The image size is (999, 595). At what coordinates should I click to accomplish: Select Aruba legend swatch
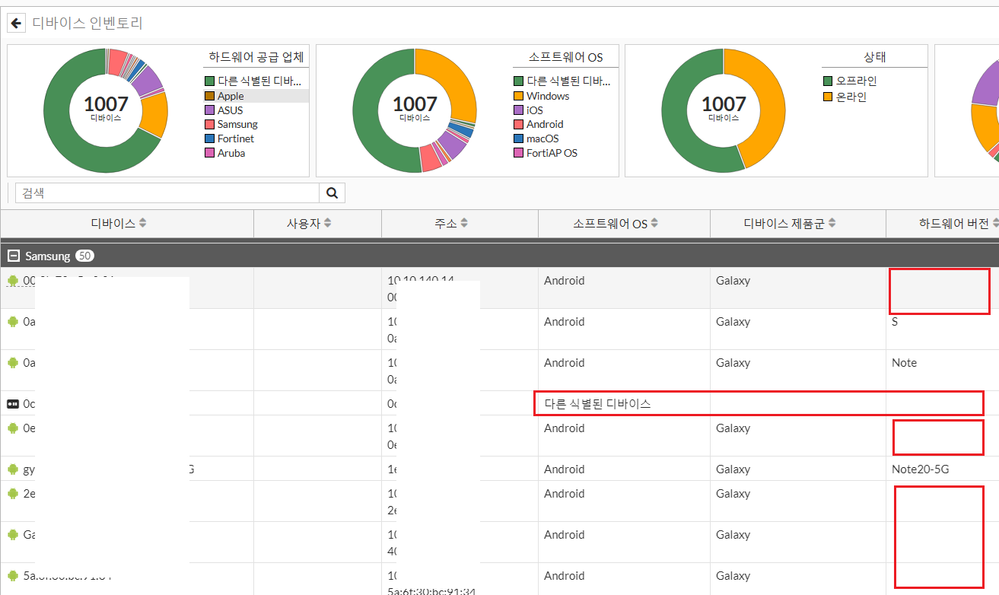(209, 153)
